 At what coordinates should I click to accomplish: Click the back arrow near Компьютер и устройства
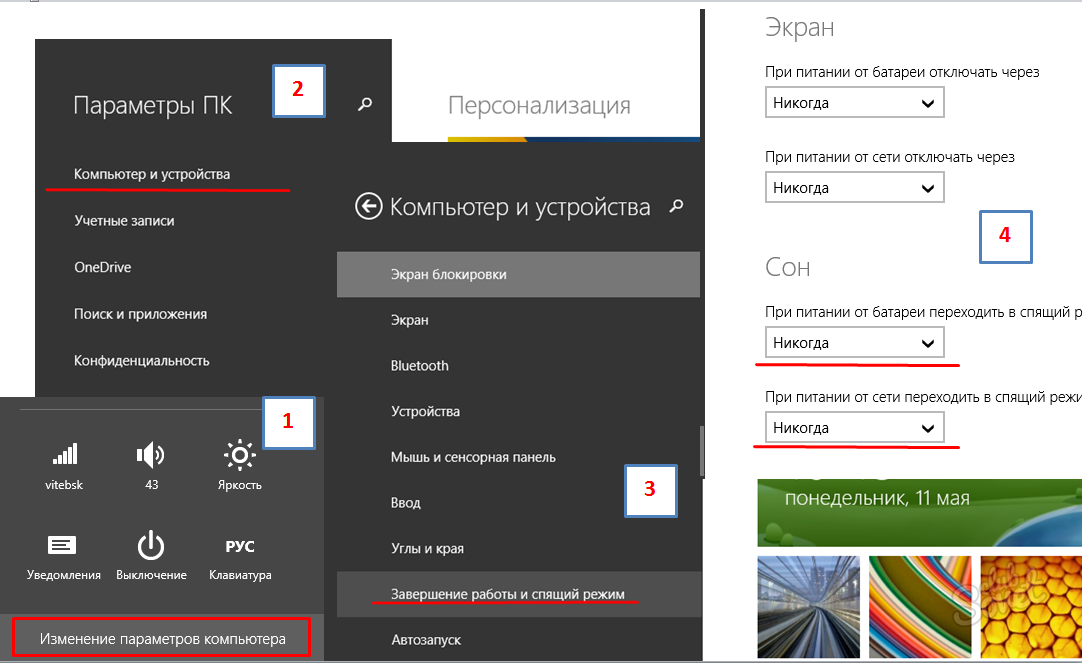pyautogui.click(x=369, y=207)
